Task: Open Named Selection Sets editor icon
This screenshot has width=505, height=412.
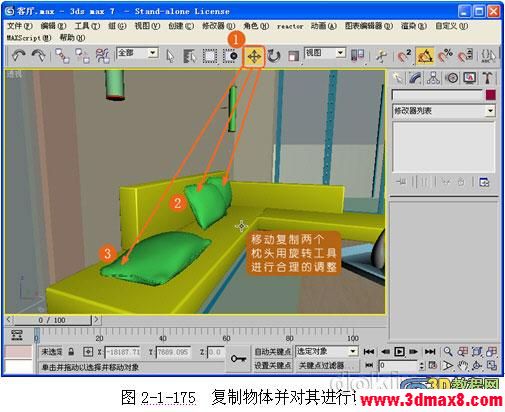Action: (x=488, y=56)
